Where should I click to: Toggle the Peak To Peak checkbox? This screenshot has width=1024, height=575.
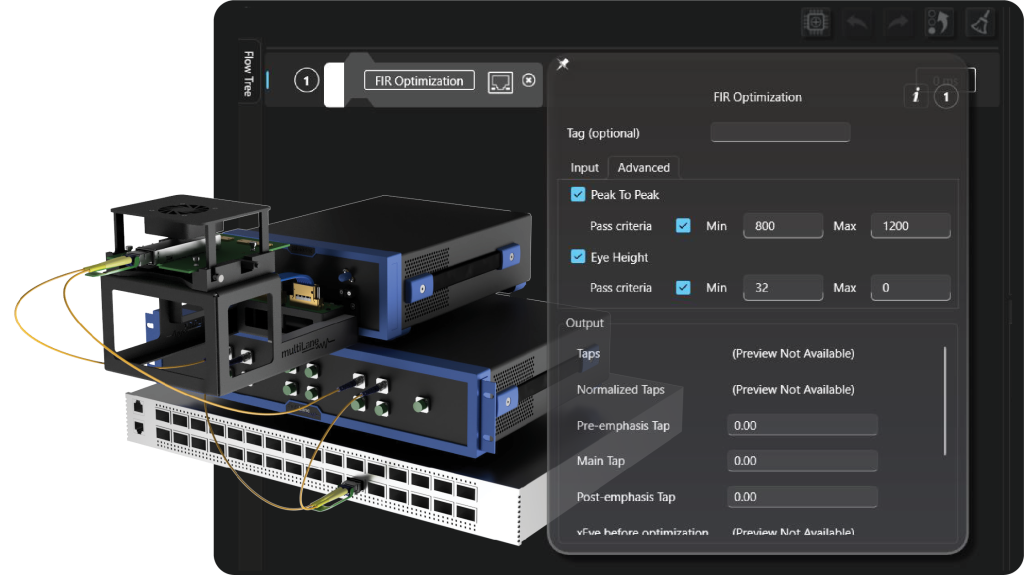pos(578,194)
